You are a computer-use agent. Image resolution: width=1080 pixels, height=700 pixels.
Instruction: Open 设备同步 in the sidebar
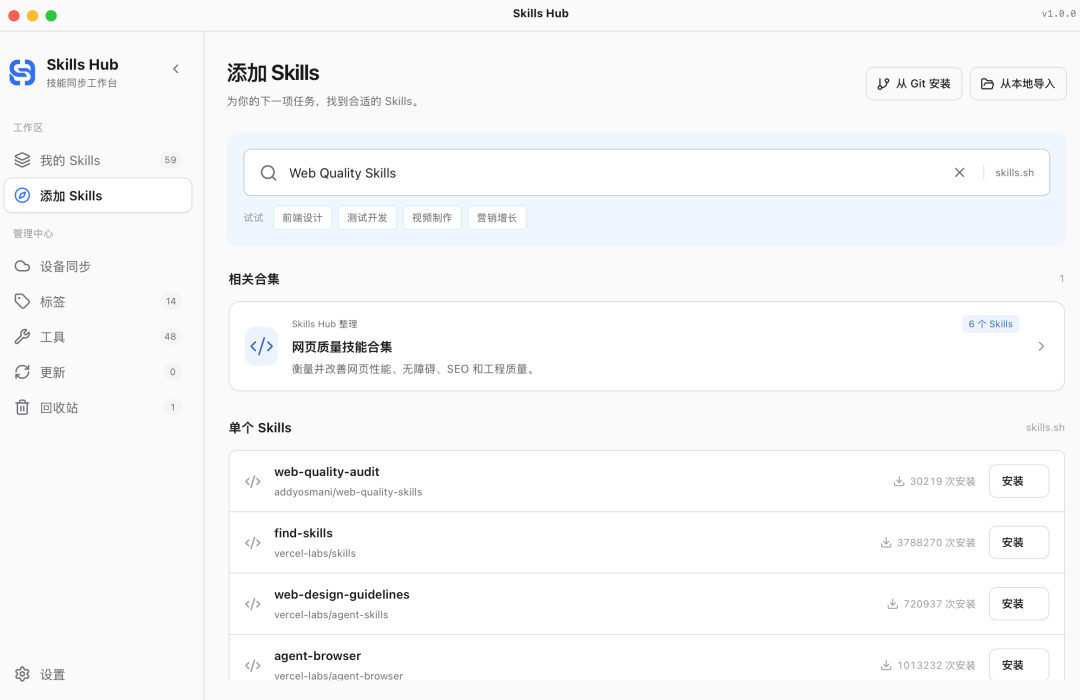tap(98, 266)
